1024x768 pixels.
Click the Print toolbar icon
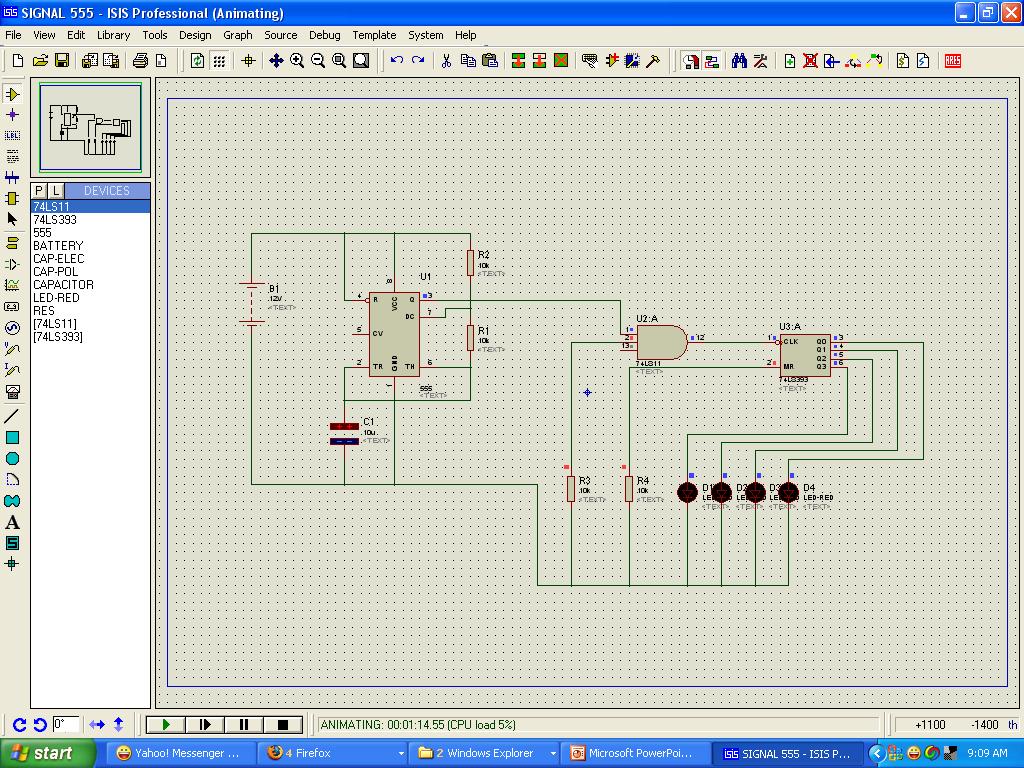click(140, 61)
